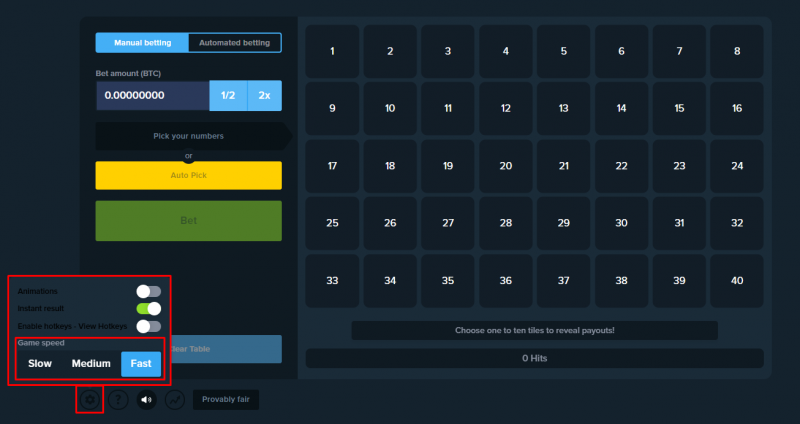The width and height of the screenshot is (800, 424).
Task: Pick keno tile number 17
Action: pyautogui.click(x=332, y=166)
